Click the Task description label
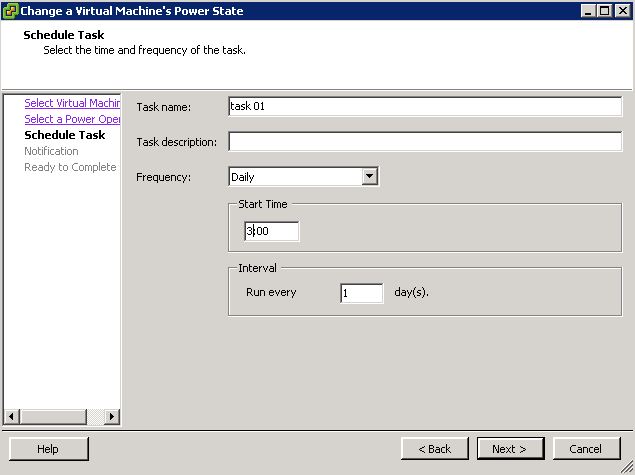This screenshot has height=475, width=635. (x=177, y=142)
